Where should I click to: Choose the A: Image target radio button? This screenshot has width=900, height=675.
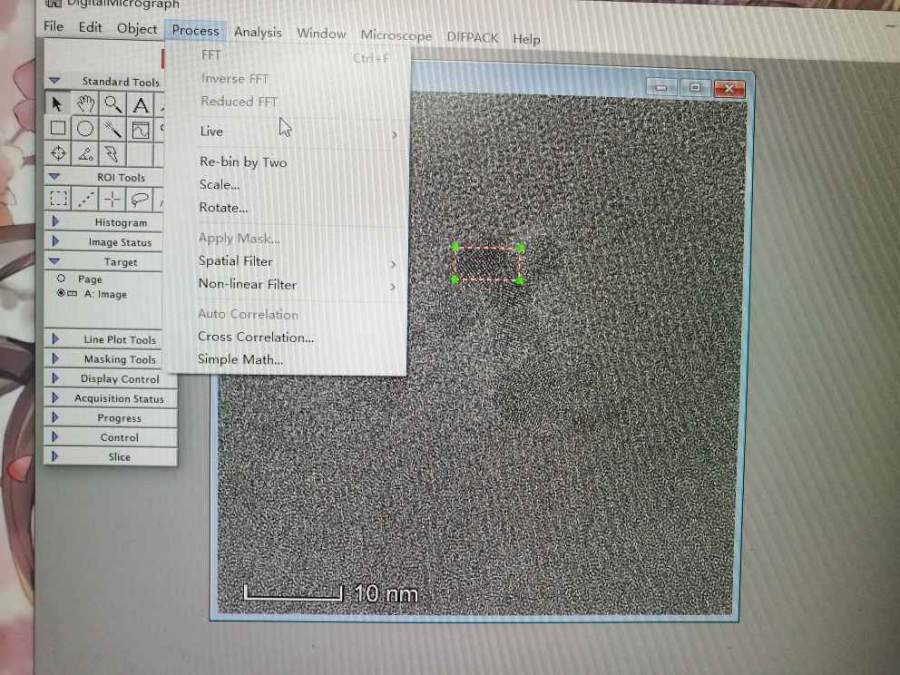[x=62, y=294]
